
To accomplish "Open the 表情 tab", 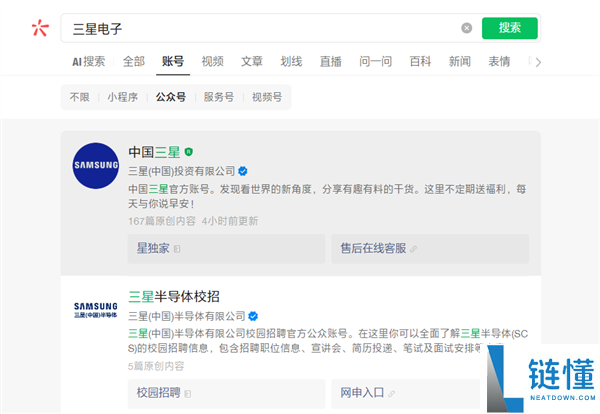I will tap(499, 61).
